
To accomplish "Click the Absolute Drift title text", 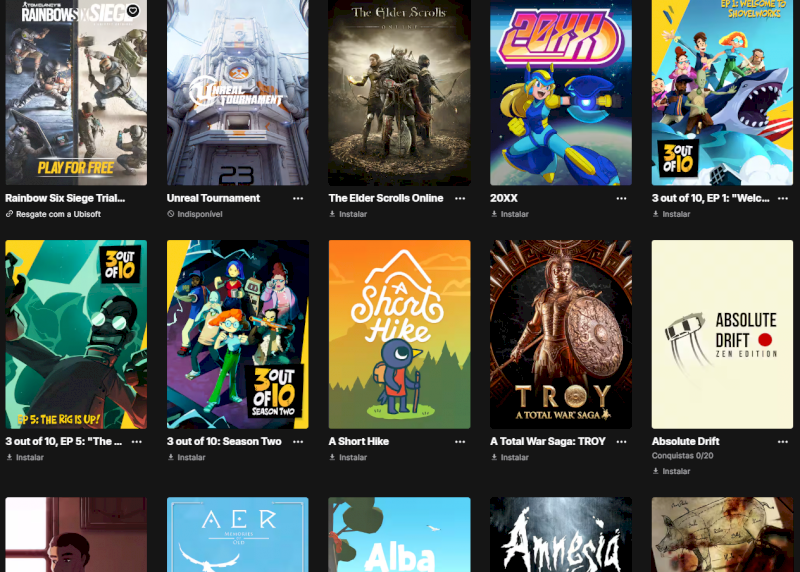I will tap(685, 442).
